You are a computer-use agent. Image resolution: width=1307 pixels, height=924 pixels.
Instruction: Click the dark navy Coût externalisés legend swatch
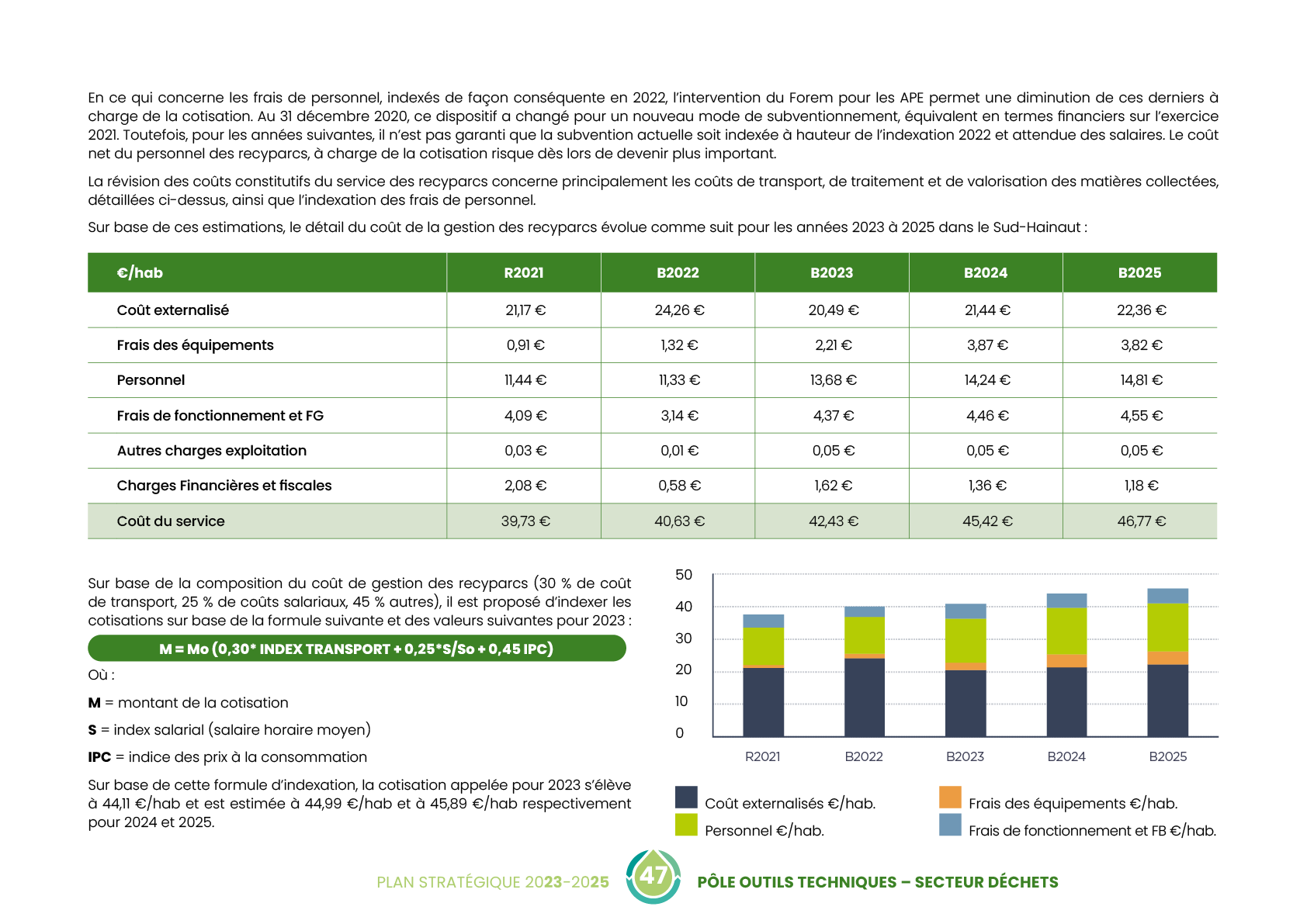tap(686, 798)
